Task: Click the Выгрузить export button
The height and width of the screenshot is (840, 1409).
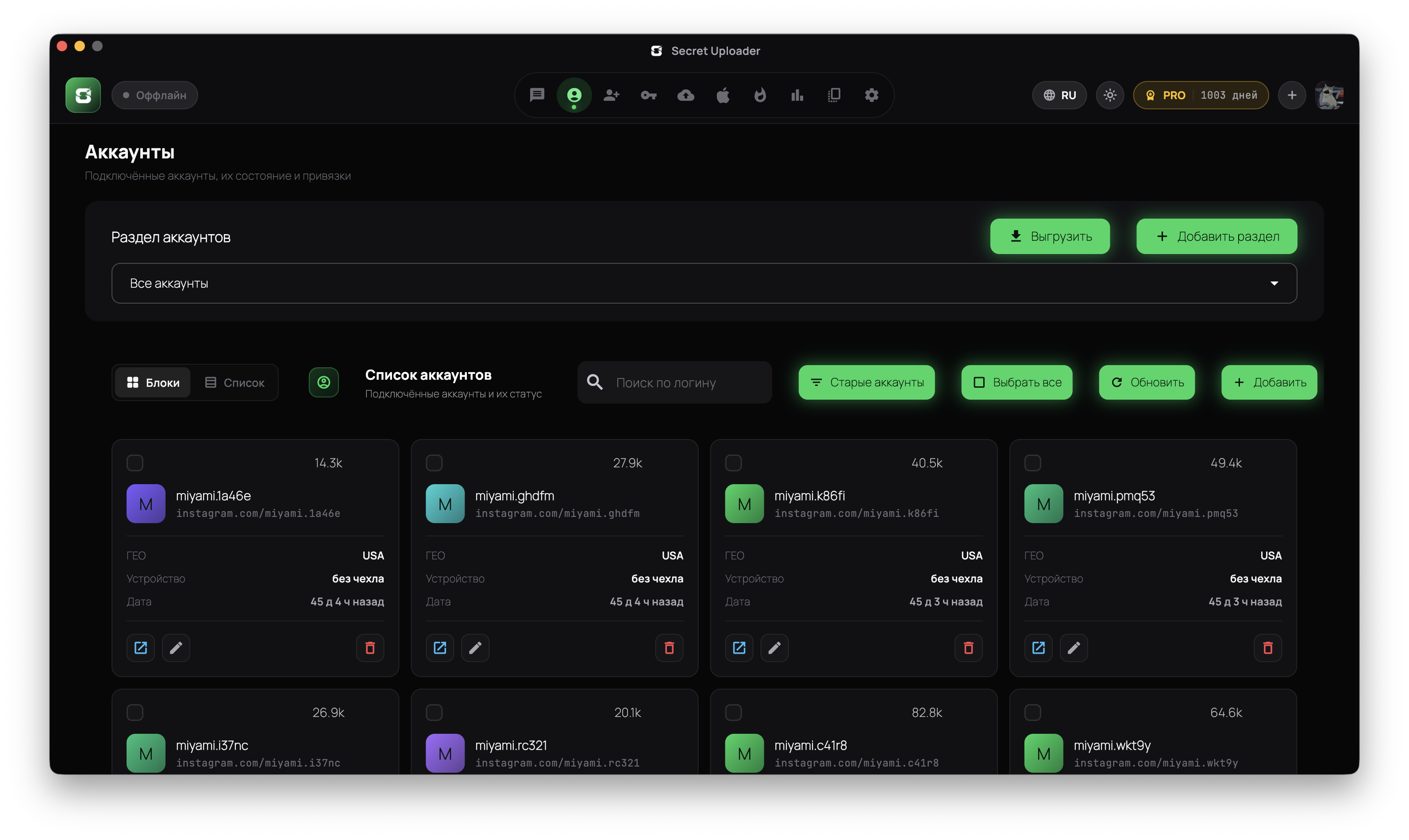Action: click(x=1050, y=236)
